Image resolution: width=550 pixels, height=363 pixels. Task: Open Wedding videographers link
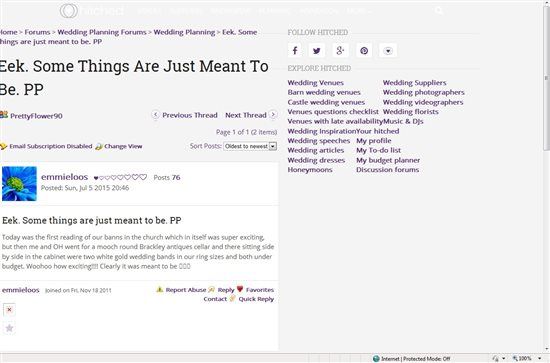tap(423, 102)
